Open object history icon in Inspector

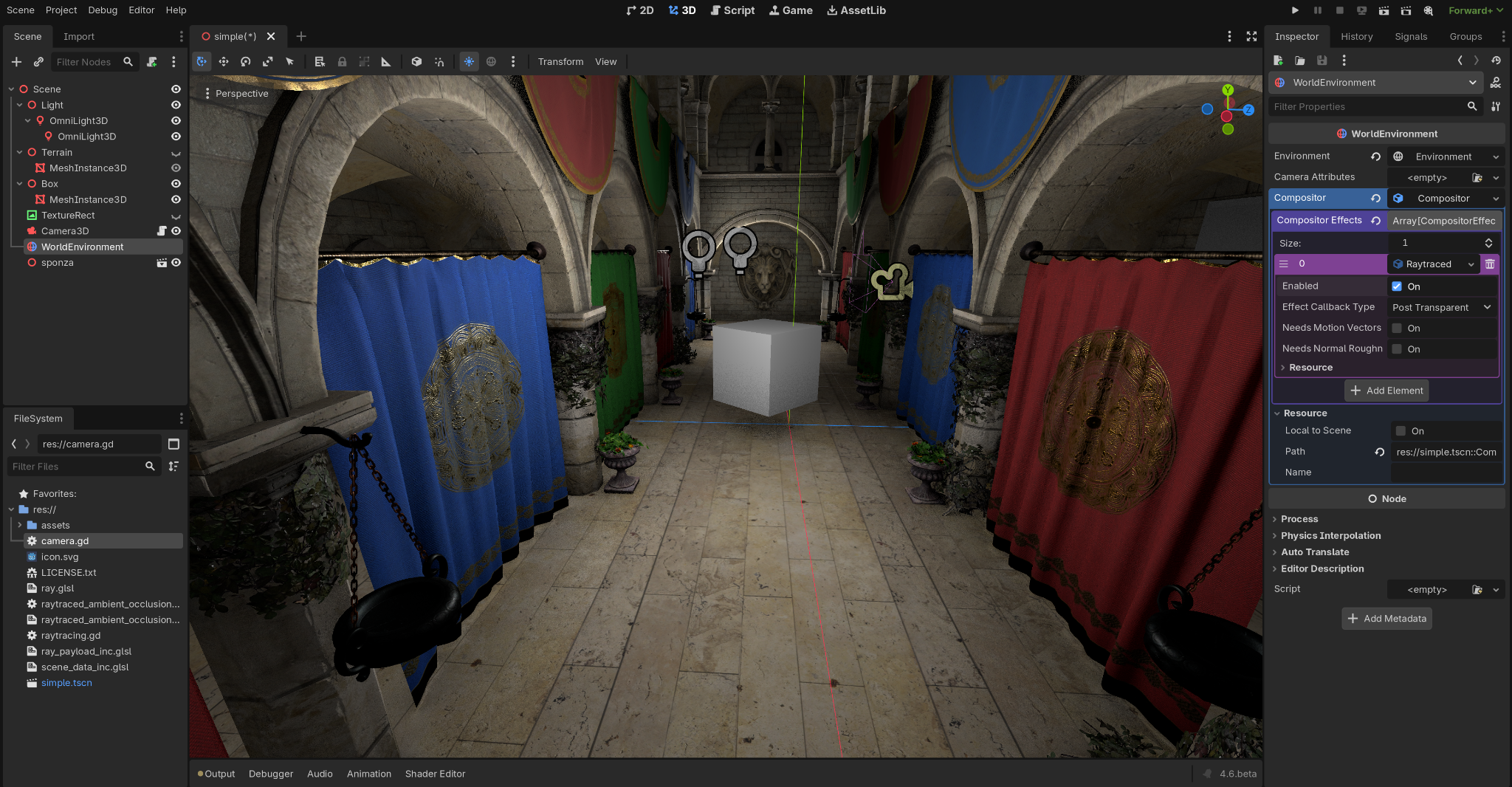[1496, 61]
